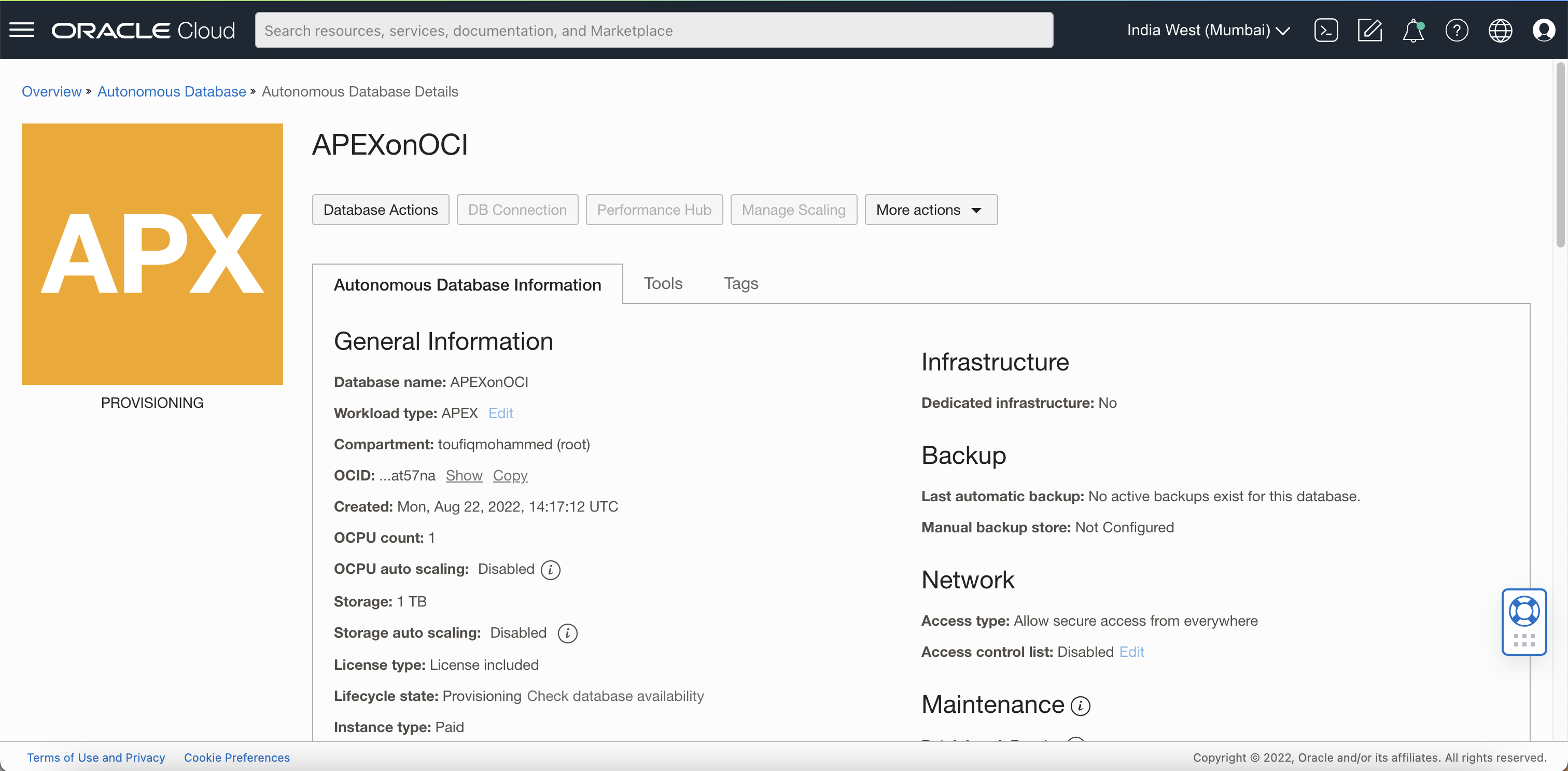Open the user profile avatar menu
The height and width of the screenshot is (771, 1568).
tap(1543, 30)
